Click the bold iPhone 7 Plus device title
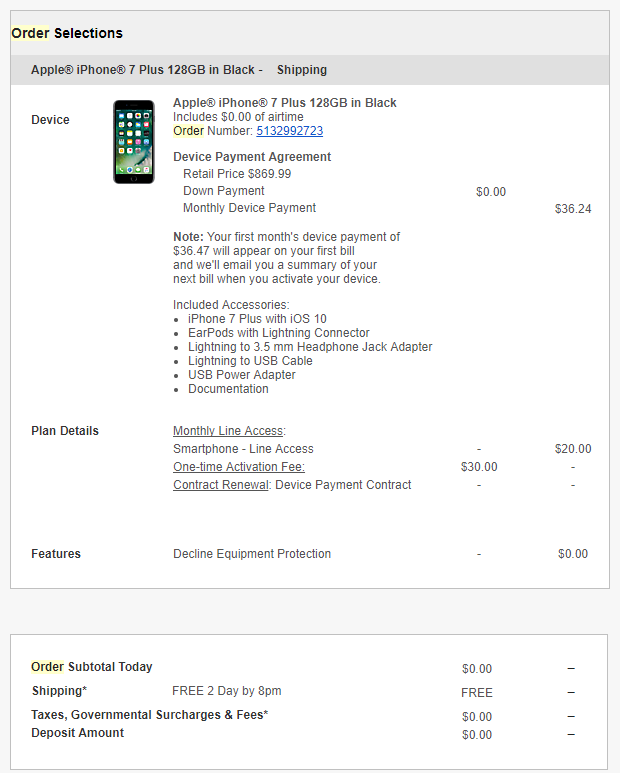 284,103
